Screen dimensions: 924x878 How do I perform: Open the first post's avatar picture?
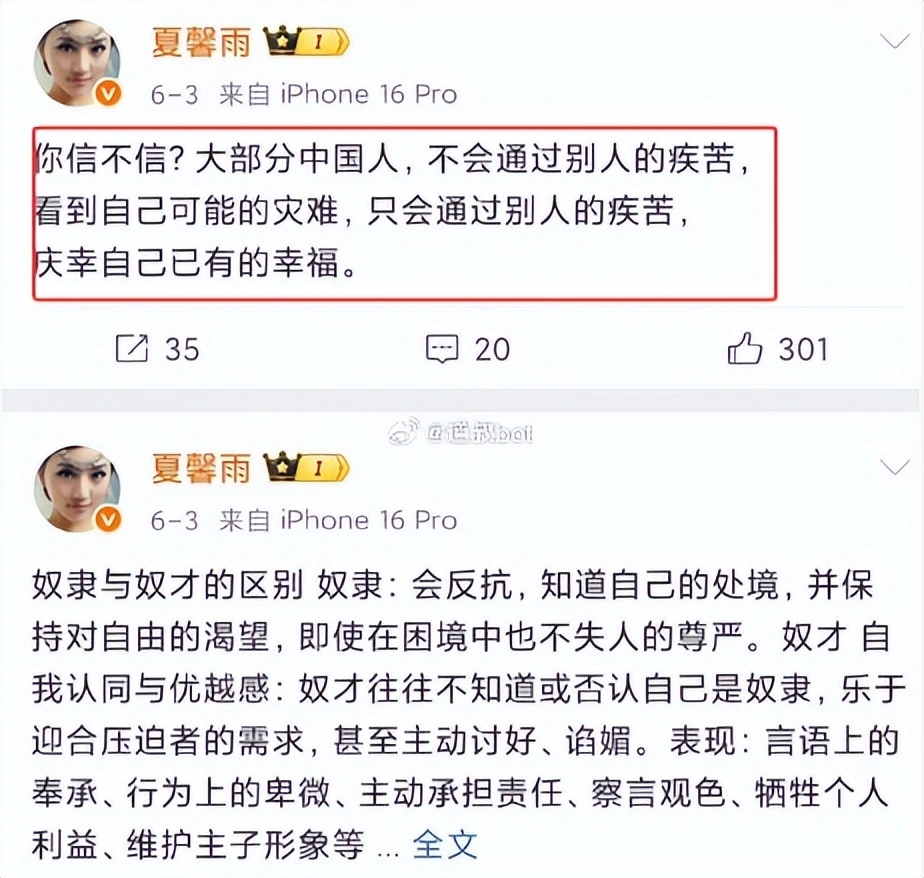(77, 62)
